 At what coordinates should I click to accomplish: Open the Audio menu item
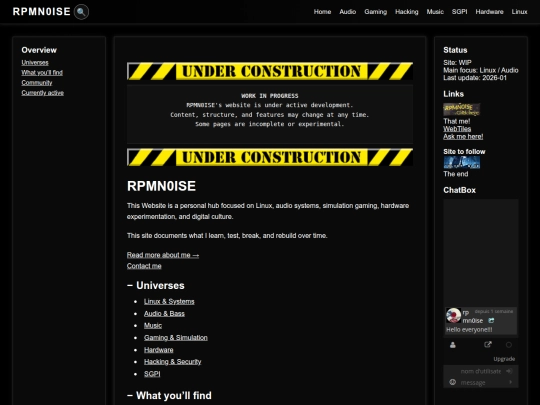347,12
